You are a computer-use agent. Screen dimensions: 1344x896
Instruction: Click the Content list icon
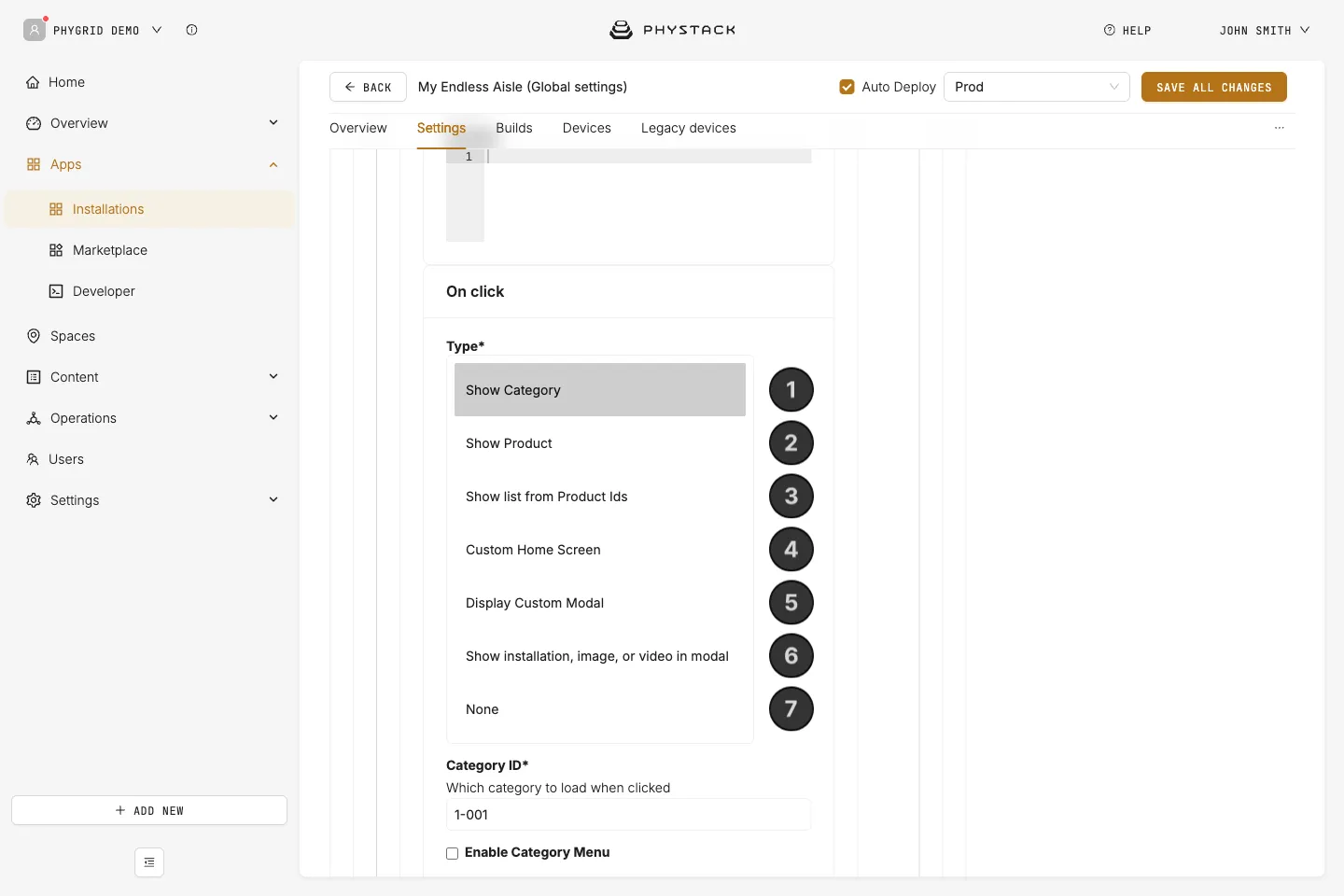click(34, 377)
